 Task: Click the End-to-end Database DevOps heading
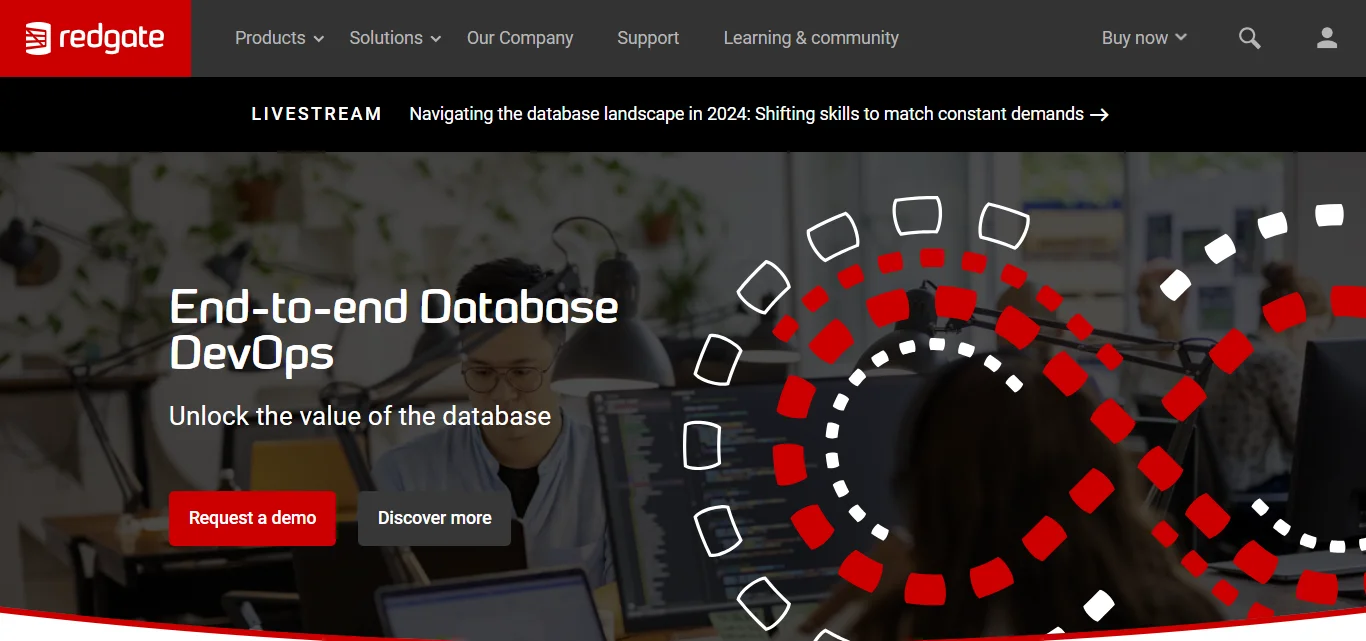(394, 329)
